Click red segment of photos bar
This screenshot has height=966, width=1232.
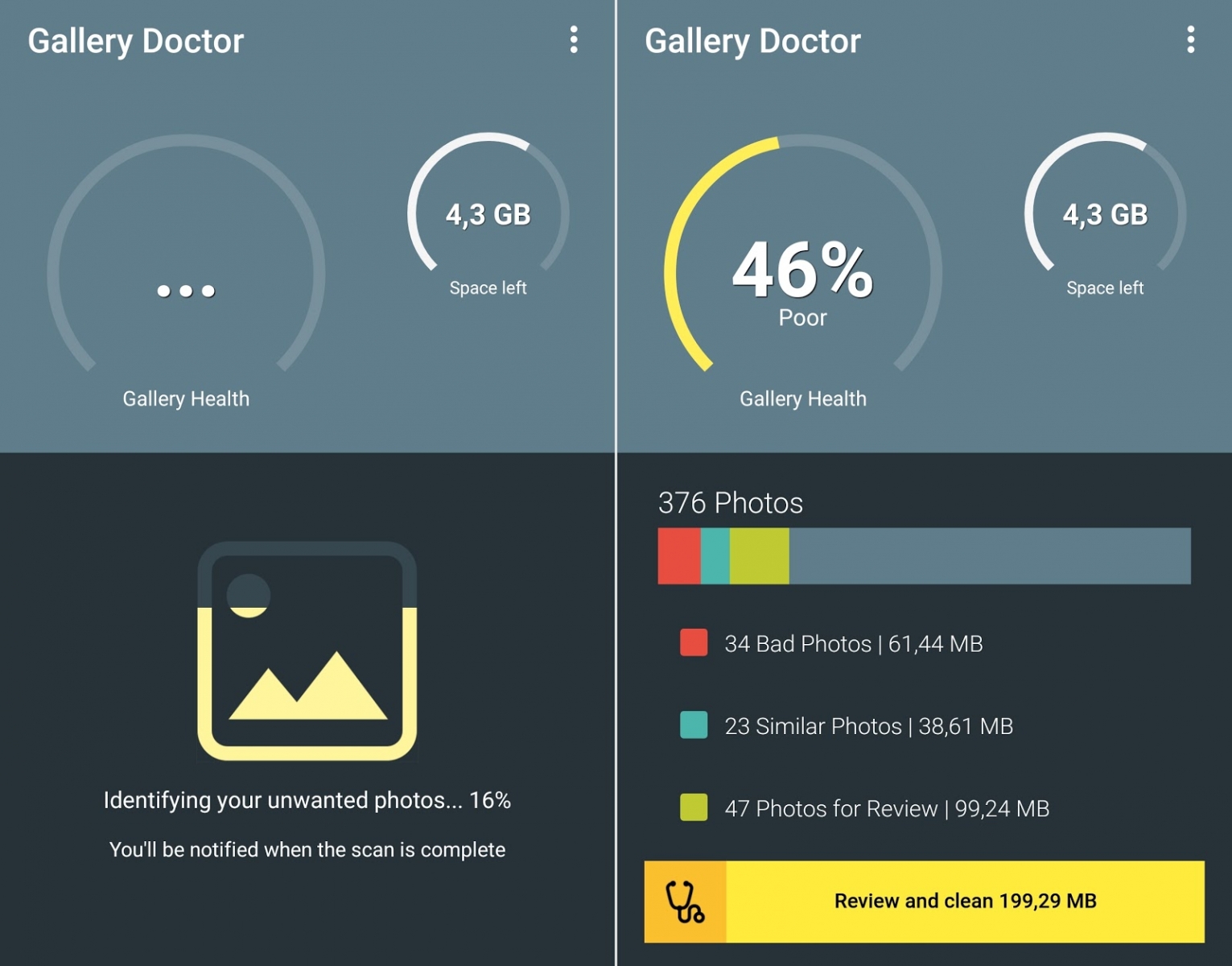[679, 556]
